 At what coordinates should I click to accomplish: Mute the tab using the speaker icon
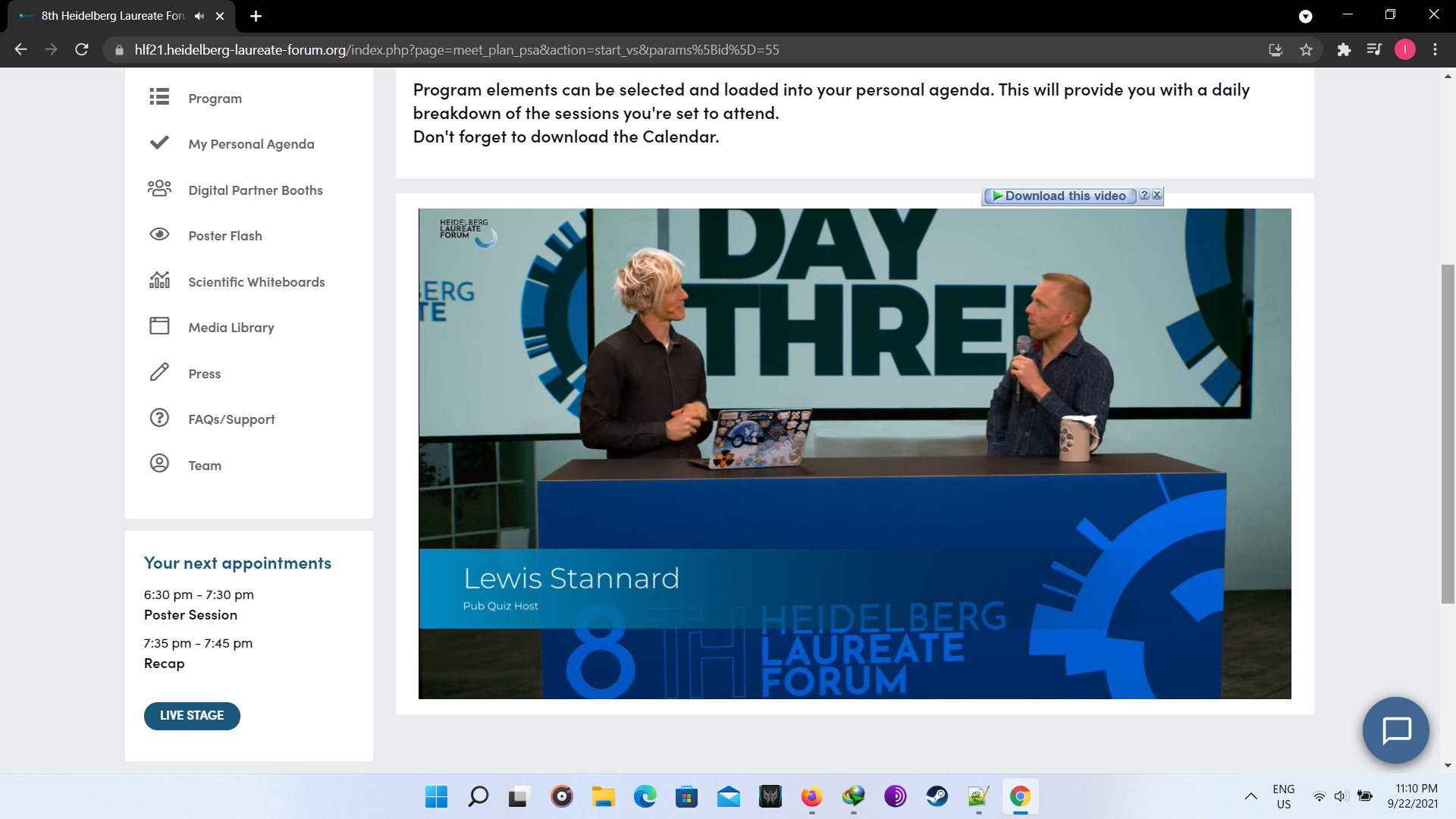(x=199, y=16)
